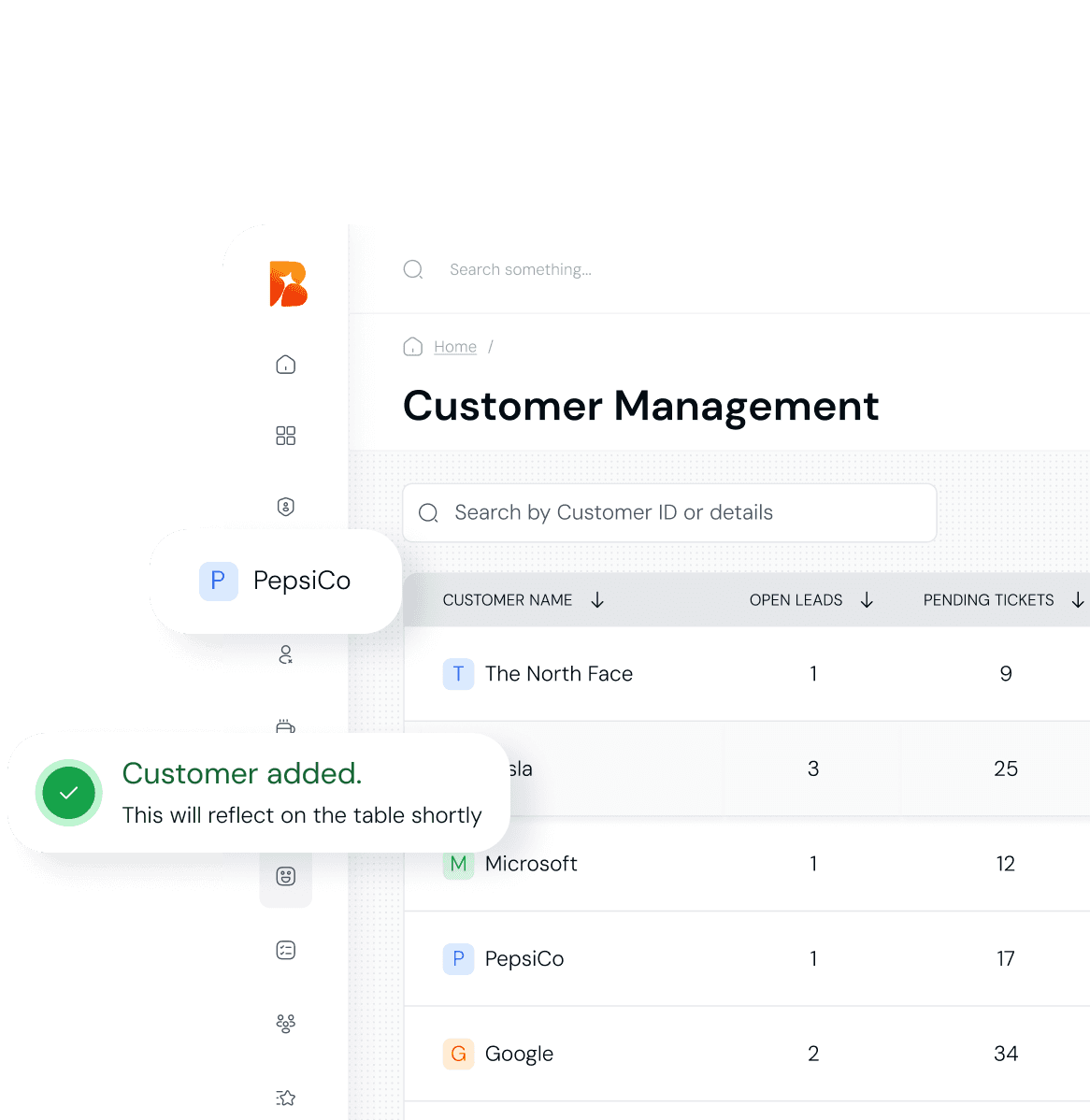This screenshot has width=1090, height=1120.
Task: Click the star list icon in sidebar
Action: pos(286,1098)
